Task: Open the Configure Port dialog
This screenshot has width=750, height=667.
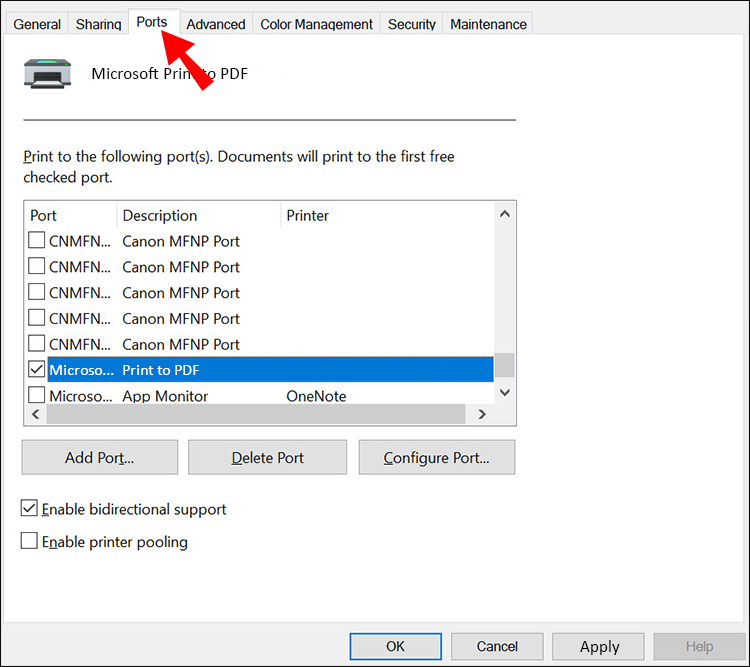Action: pyautogui.click(x=437, y=457)
